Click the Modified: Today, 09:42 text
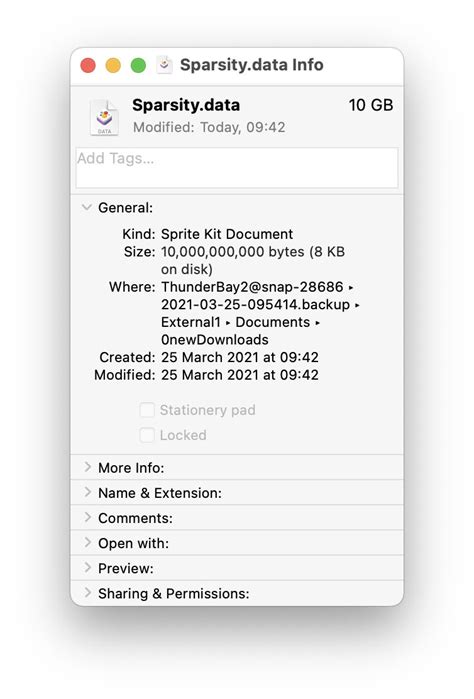 pos(209,127)
